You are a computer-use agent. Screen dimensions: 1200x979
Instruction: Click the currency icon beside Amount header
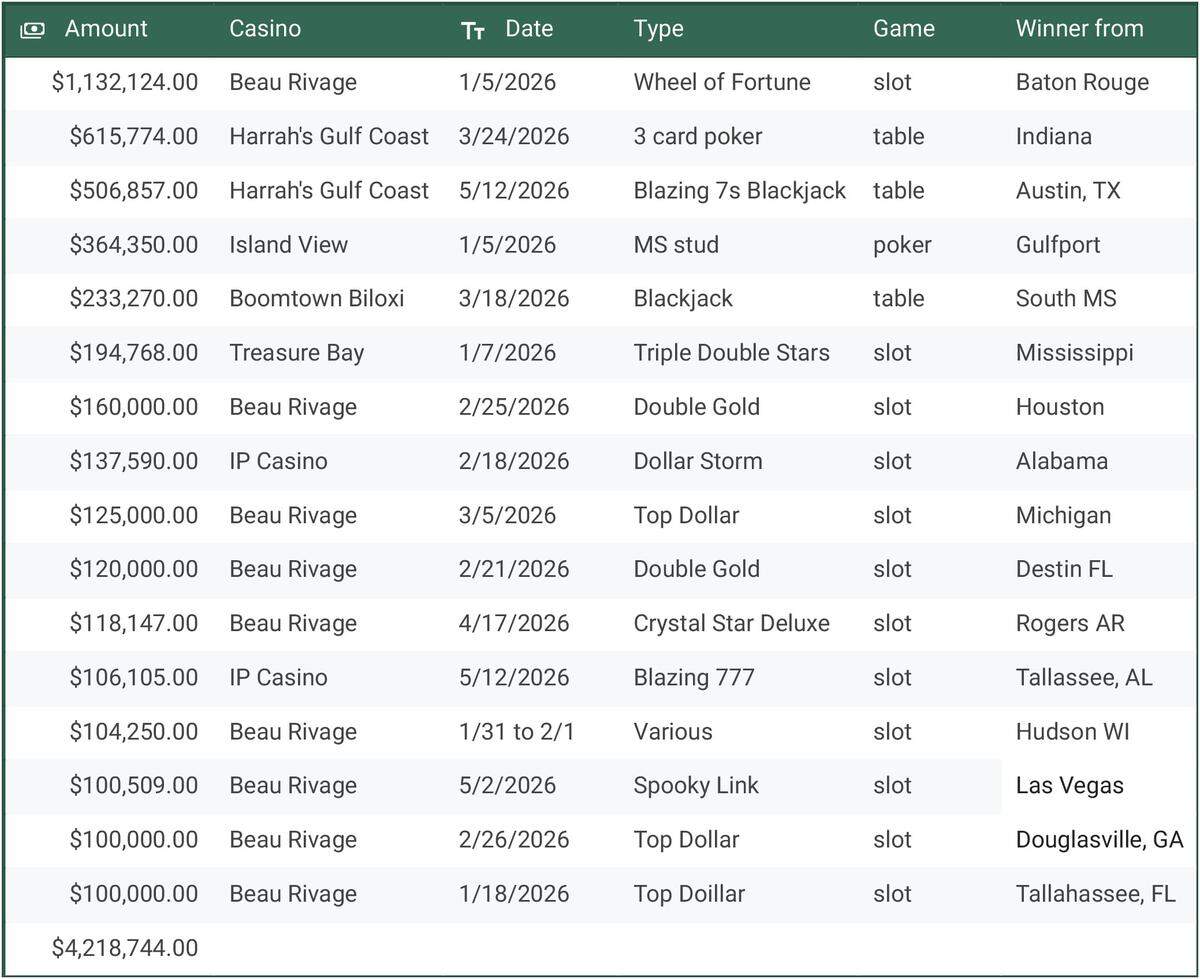[33, 30]
